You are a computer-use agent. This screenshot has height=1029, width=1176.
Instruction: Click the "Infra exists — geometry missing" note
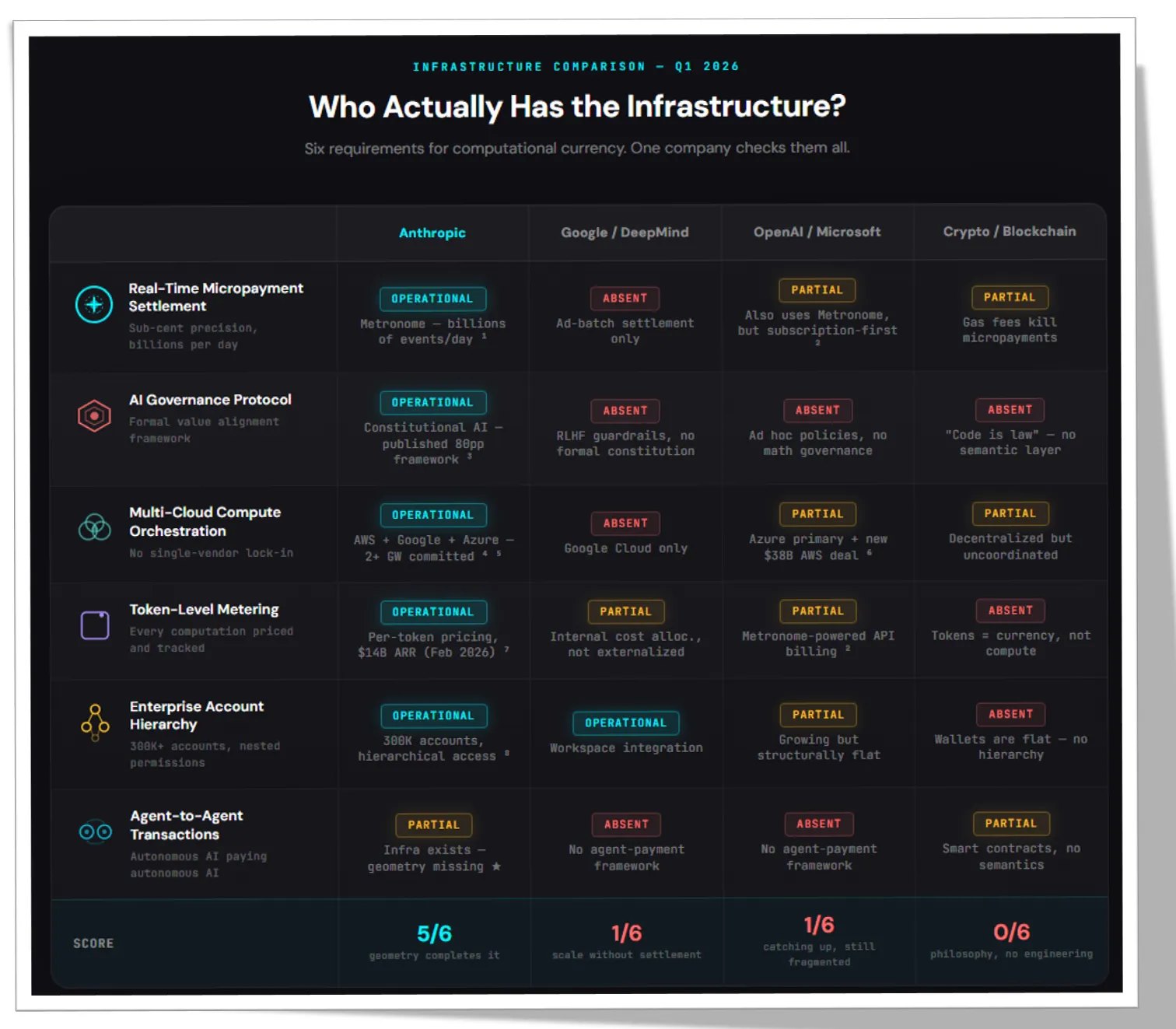point(434,858)
